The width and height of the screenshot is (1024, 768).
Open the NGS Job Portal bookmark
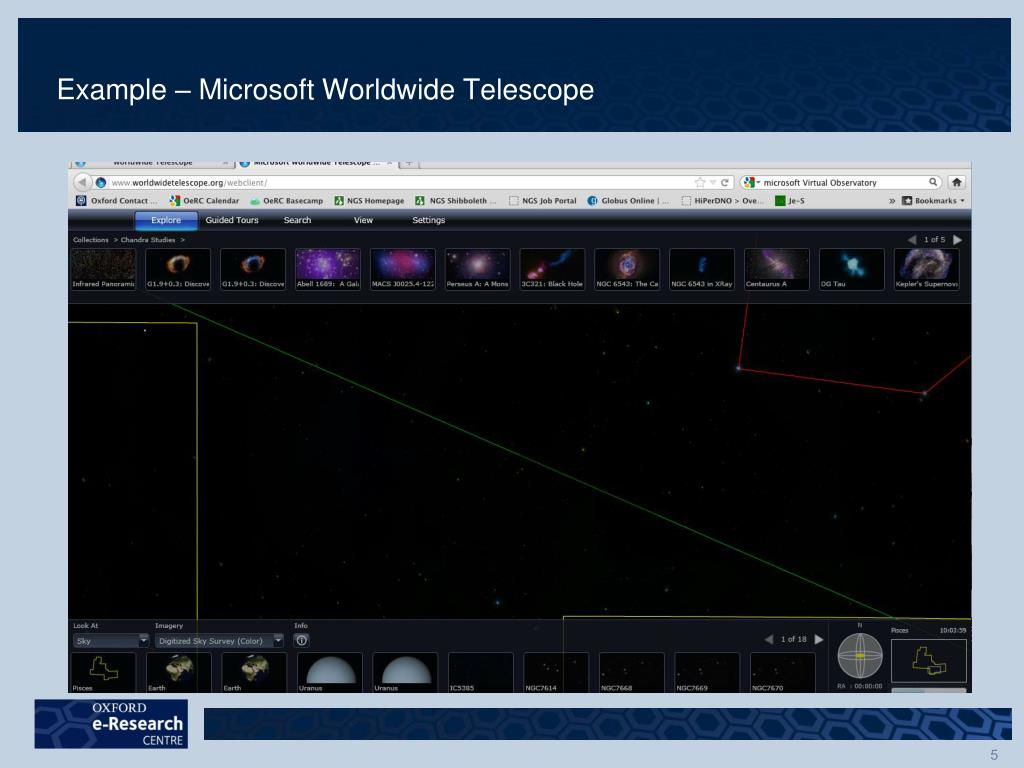pyautogui.click(x=543, y=200)
